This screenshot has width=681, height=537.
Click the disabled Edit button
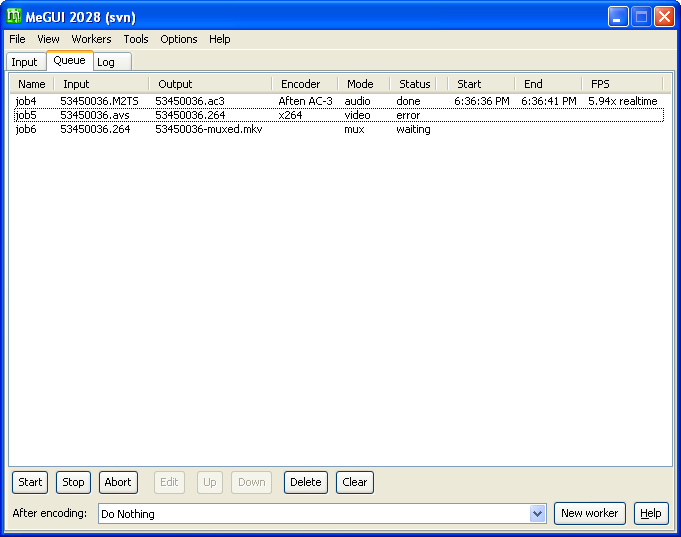[x=169, y=482]
